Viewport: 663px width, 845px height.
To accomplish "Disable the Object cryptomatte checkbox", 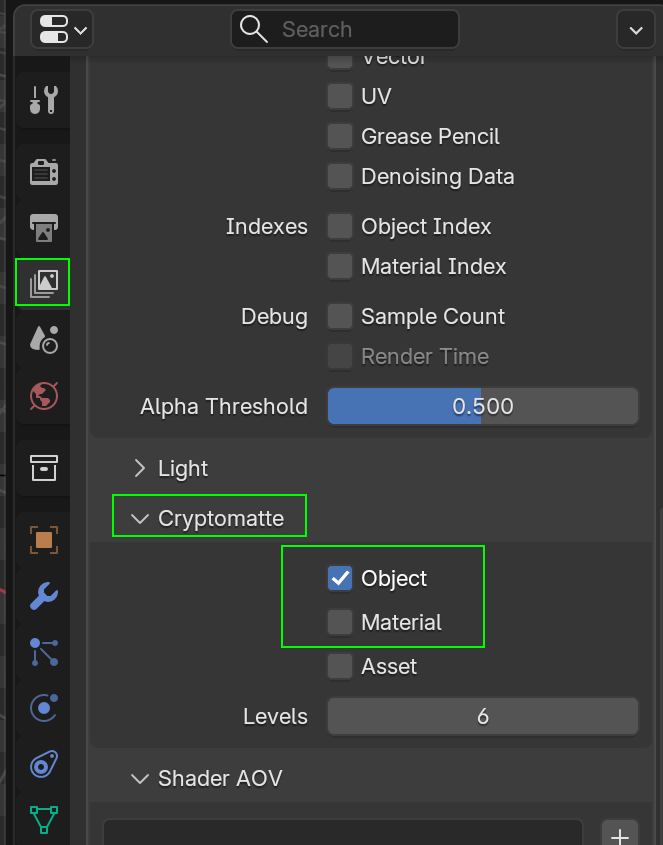I will point(340,578).
